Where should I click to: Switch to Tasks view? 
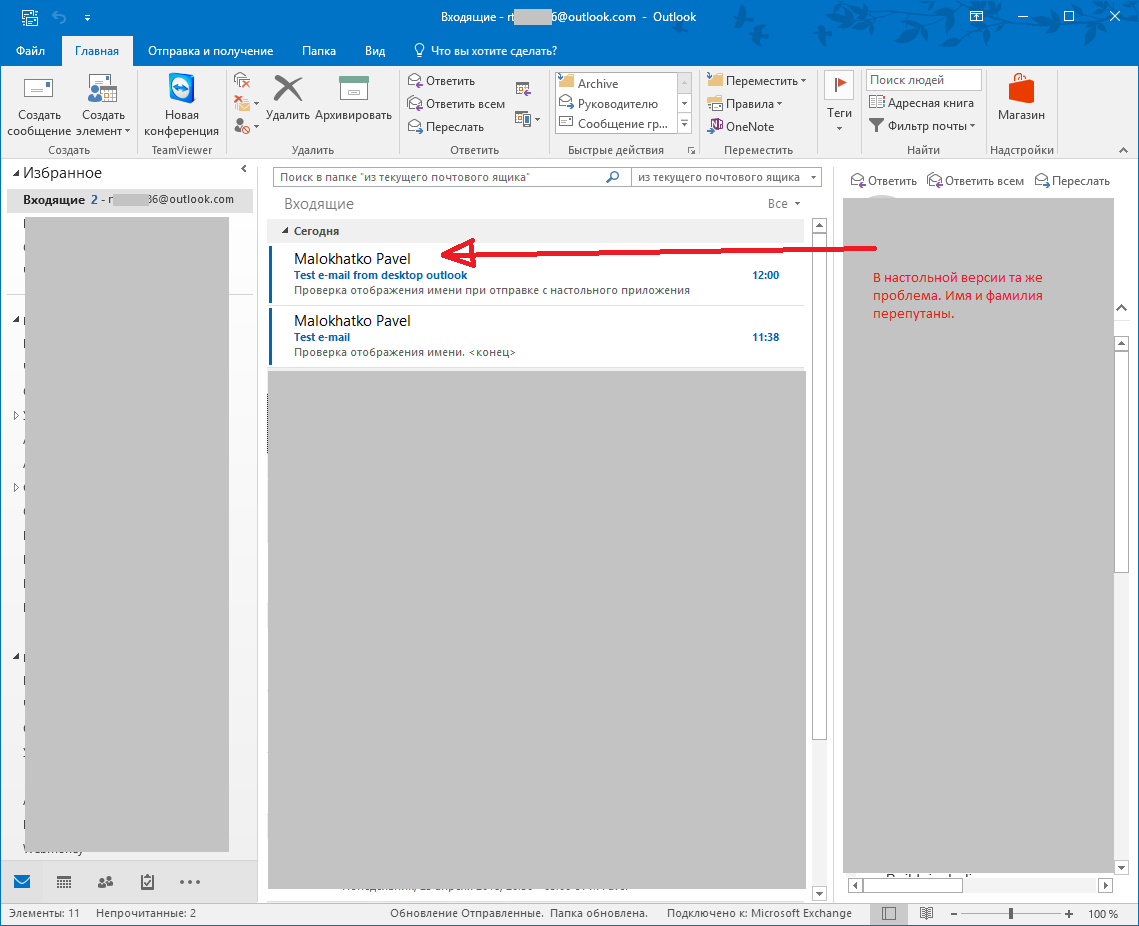pyautogui.click(x=147, y=882)
